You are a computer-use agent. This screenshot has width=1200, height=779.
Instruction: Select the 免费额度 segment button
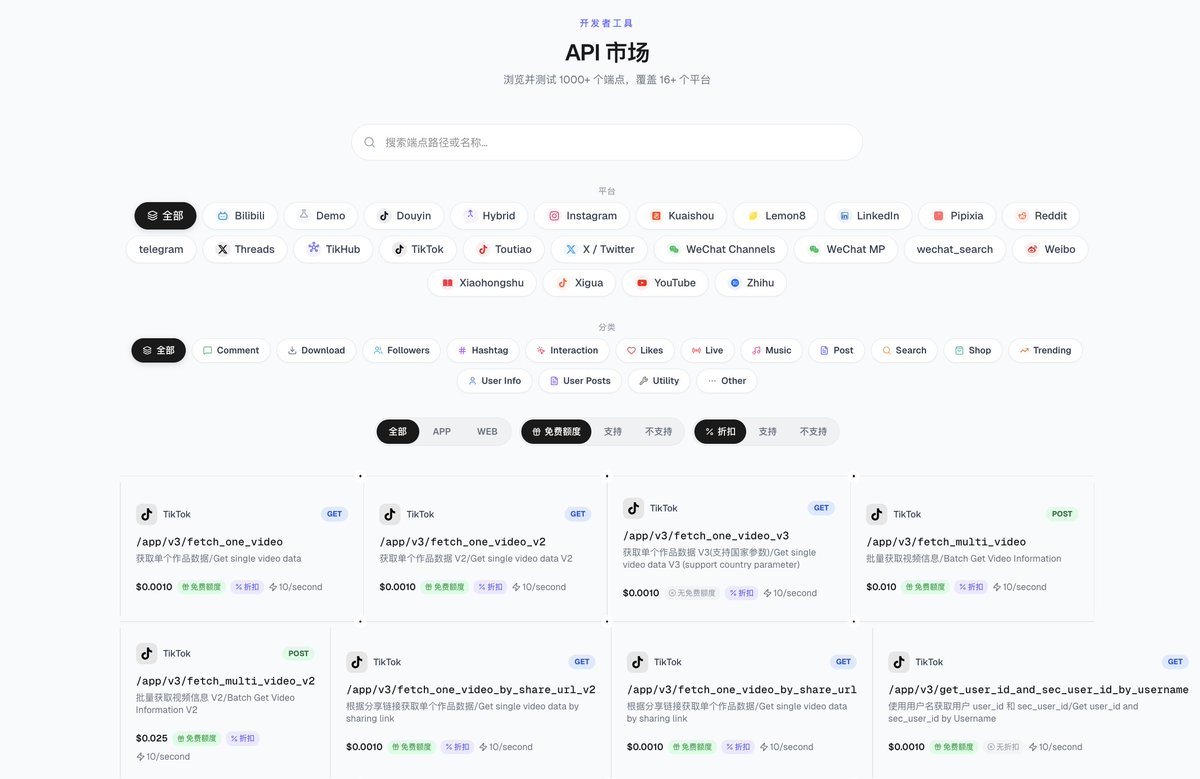click(x=556, y=431)
